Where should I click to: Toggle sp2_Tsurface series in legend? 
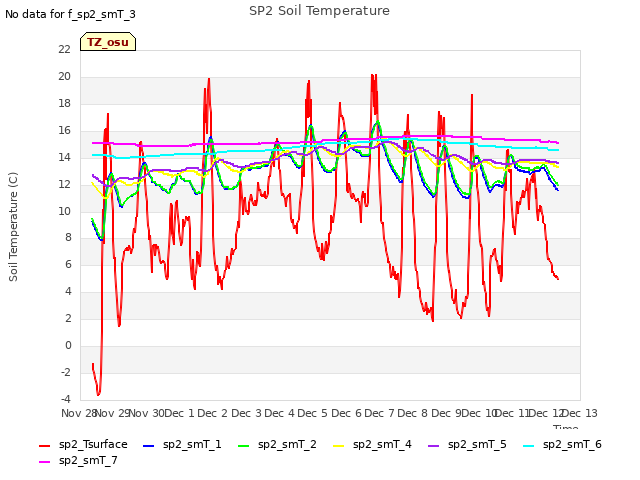point(83,444)
